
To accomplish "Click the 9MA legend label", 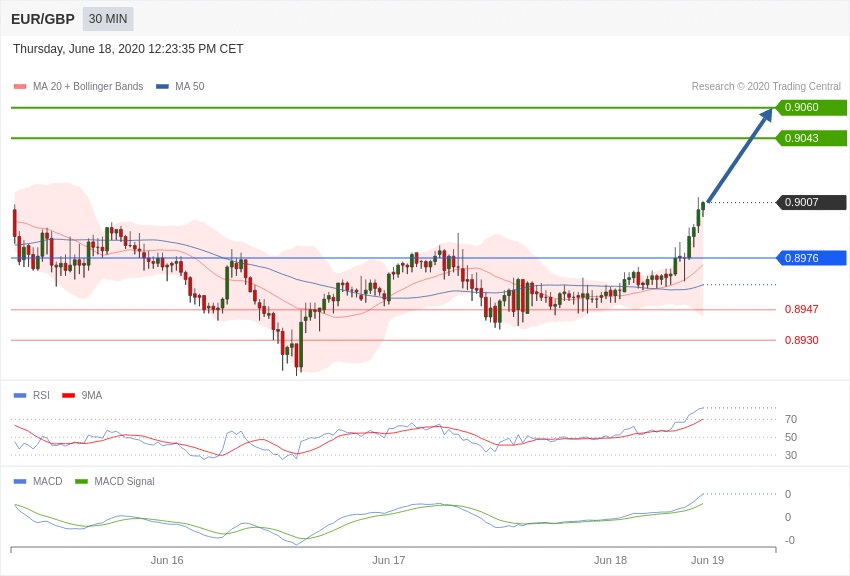I will click(92, 396).
